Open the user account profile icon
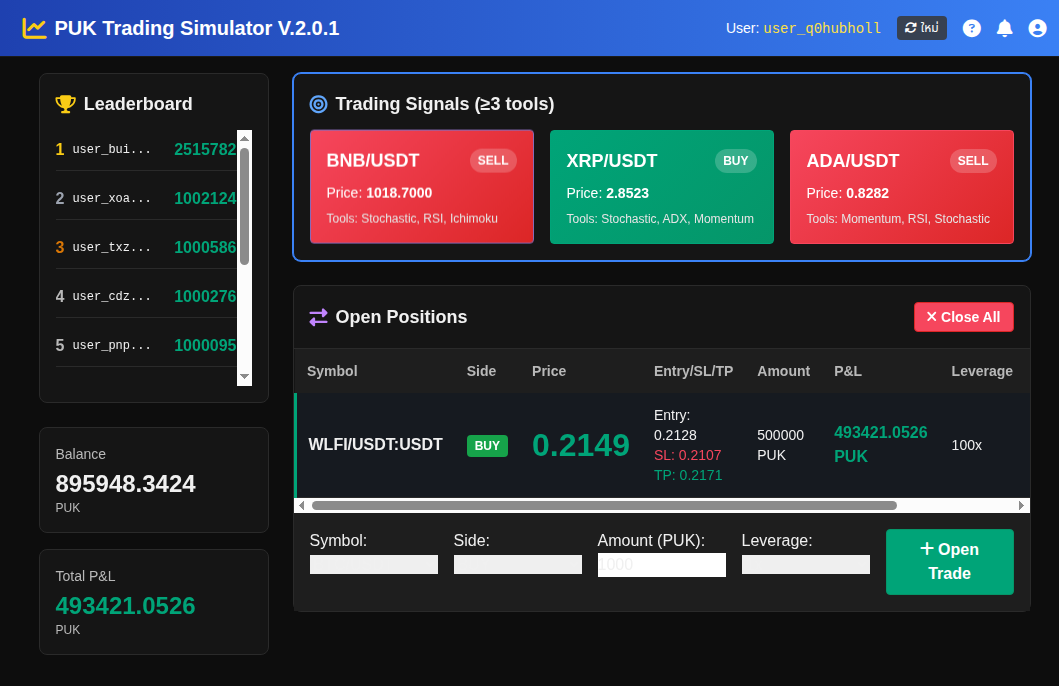The image size is (1059, 686). (1037, 28)
